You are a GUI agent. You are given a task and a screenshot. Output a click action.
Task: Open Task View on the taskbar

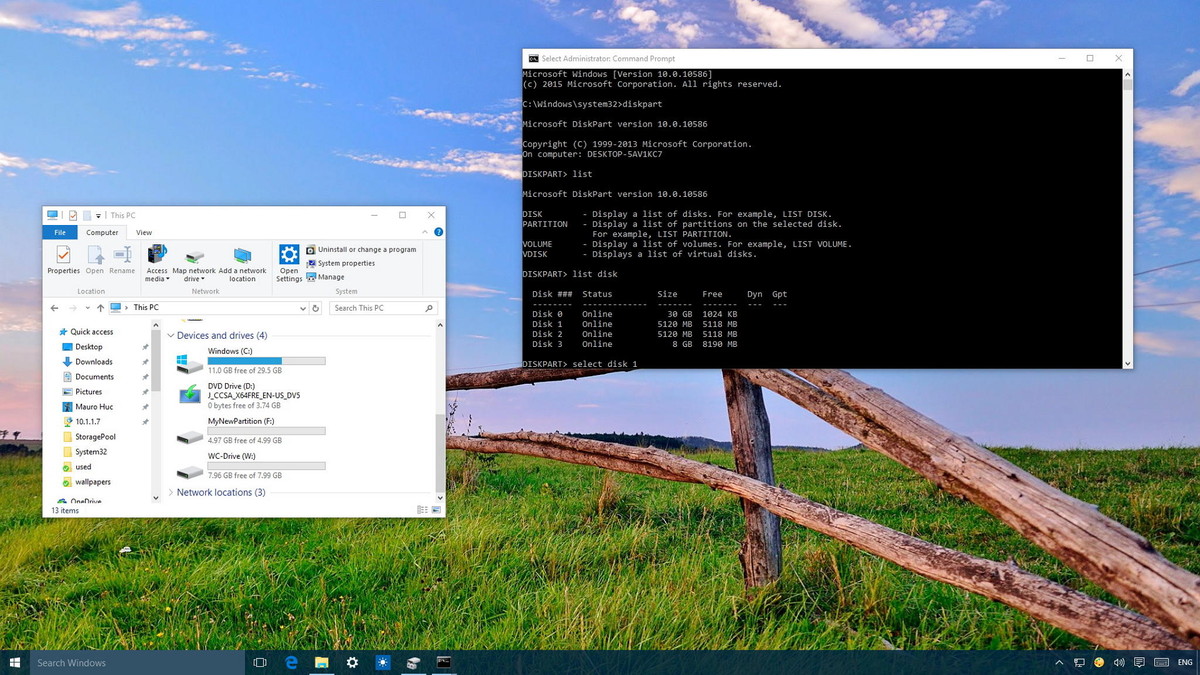(x=260, y=662)
